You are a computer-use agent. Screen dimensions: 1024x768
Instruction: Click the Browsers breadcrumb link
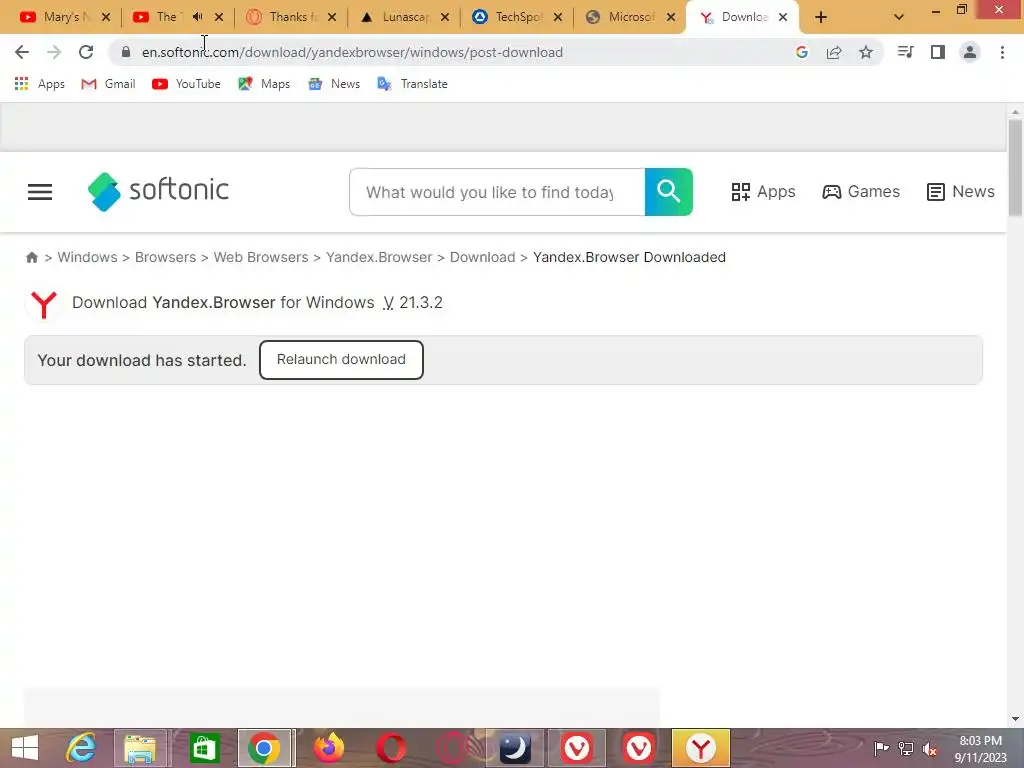click(x=165, y=257)
